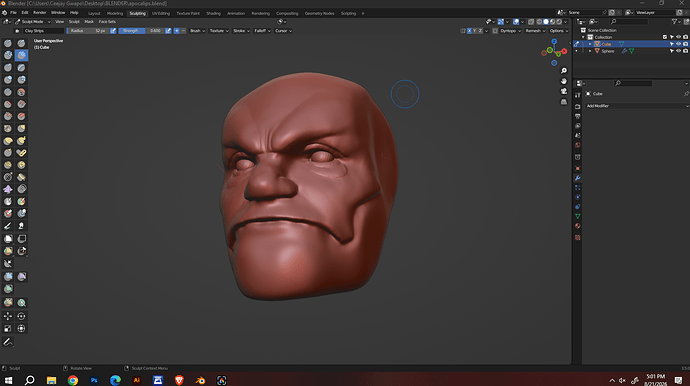The image size is (690, 386).
Task: Adjust the brush Radius slider
Action: (x=88, y=31)
